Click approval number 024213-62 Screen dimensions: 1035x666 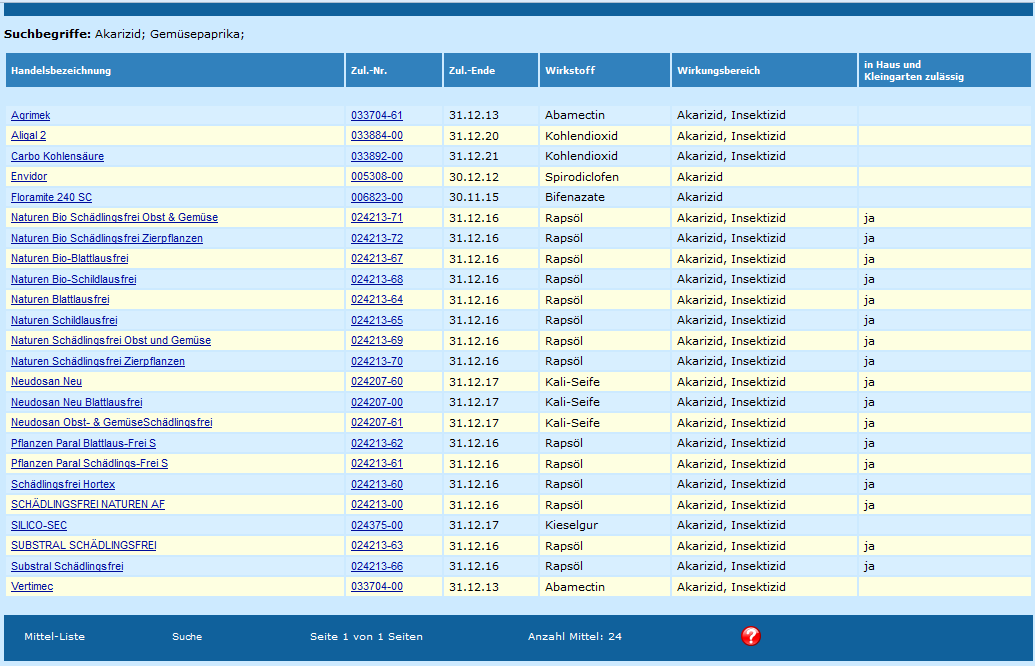377,443
